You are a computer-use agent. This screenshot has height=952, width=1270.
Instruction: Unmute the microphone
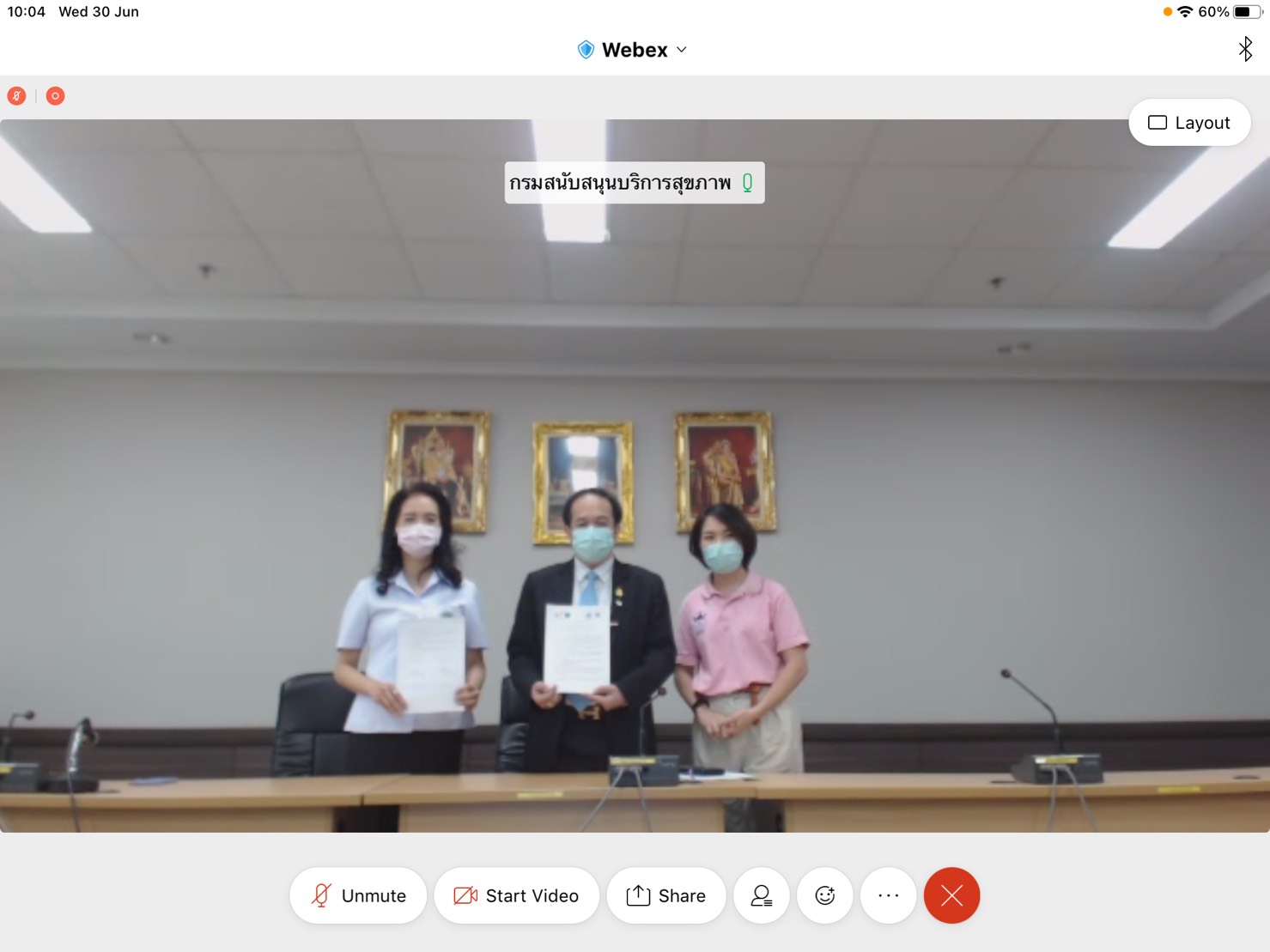click(x=358, y=895)
